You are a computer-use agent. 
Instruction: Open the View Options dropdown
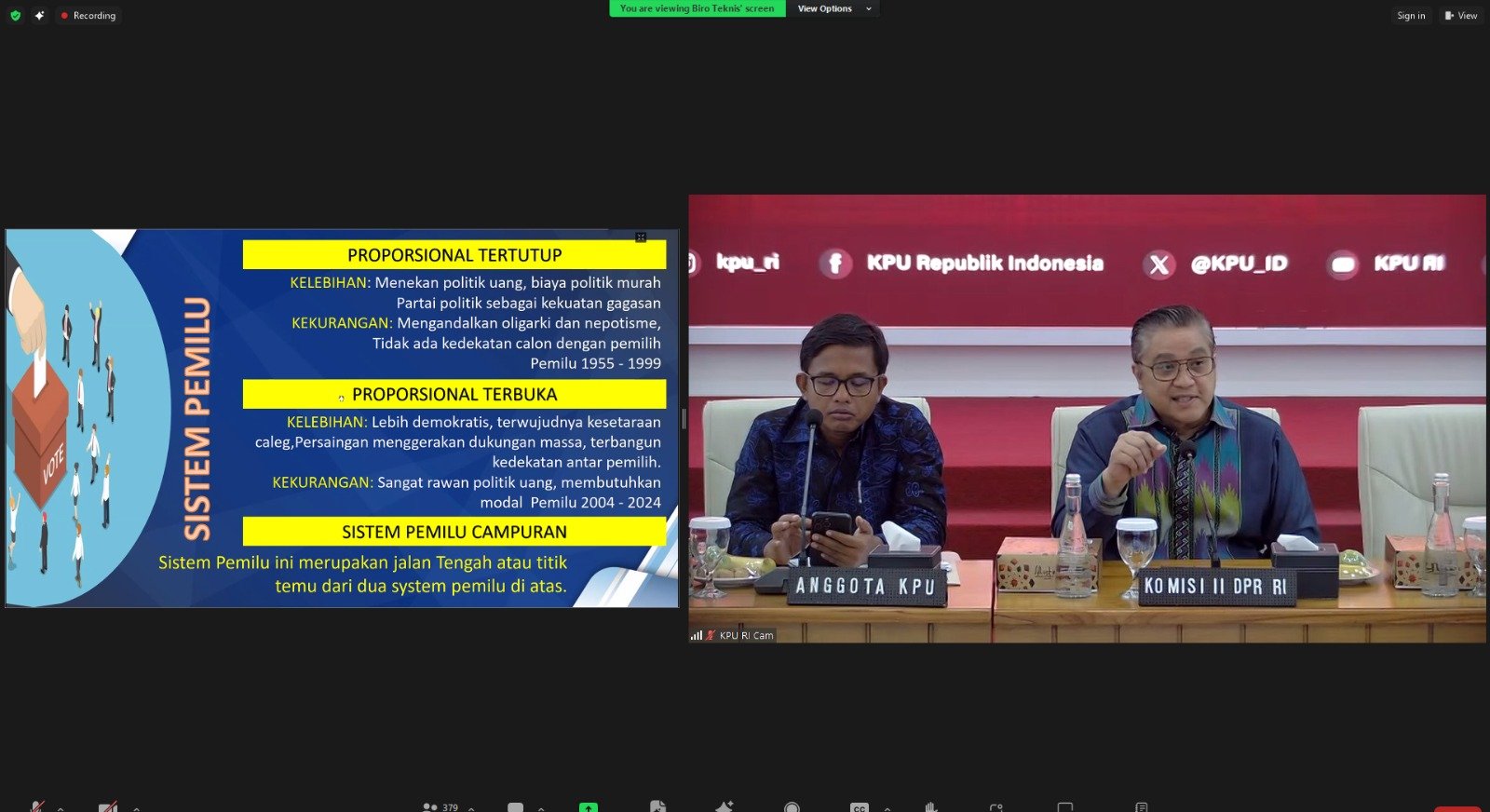tap(833, 8)
